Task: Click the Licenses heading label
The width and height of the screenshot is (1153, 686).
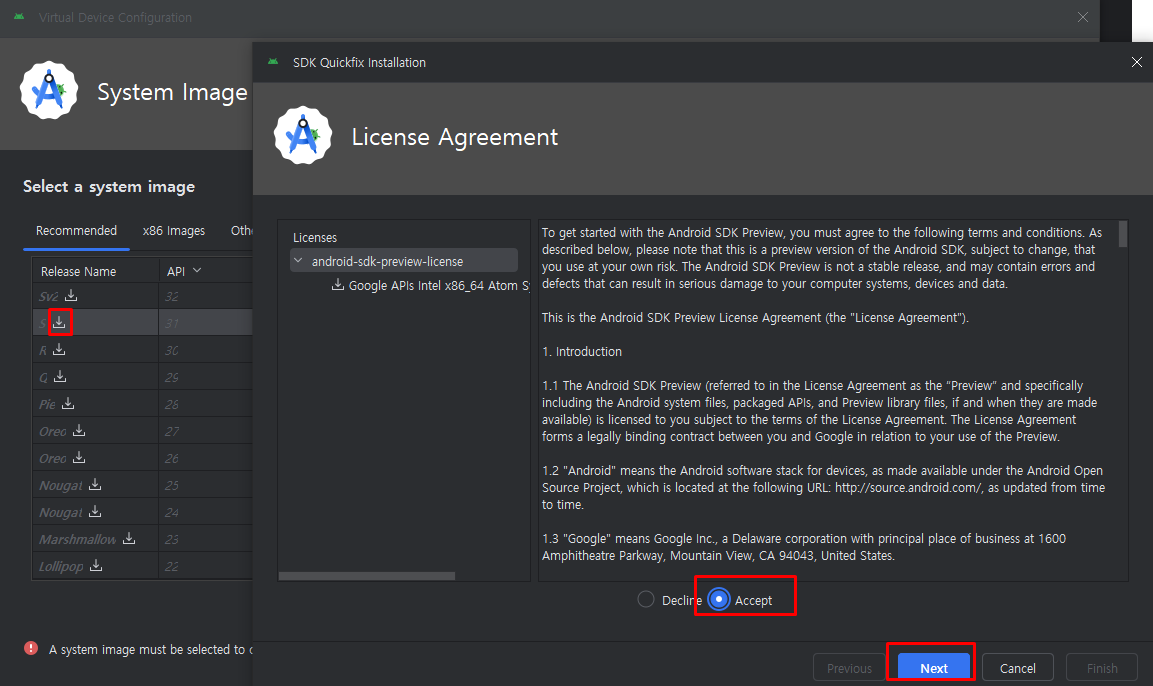Action: [315, 237]
